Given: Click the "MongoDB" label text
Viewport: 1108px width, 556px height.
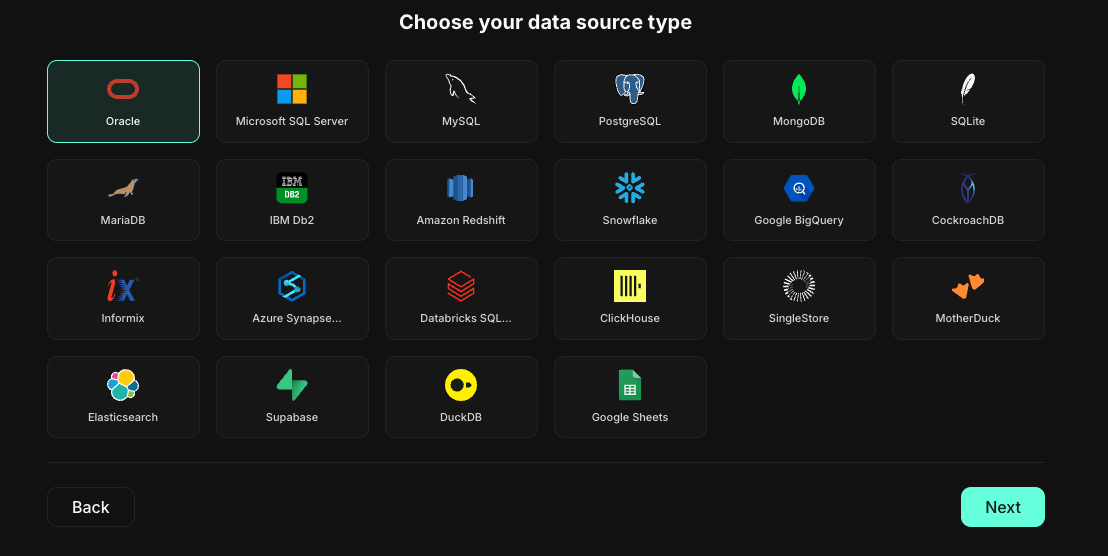Looking at the screenshot, I should [798, 122].
